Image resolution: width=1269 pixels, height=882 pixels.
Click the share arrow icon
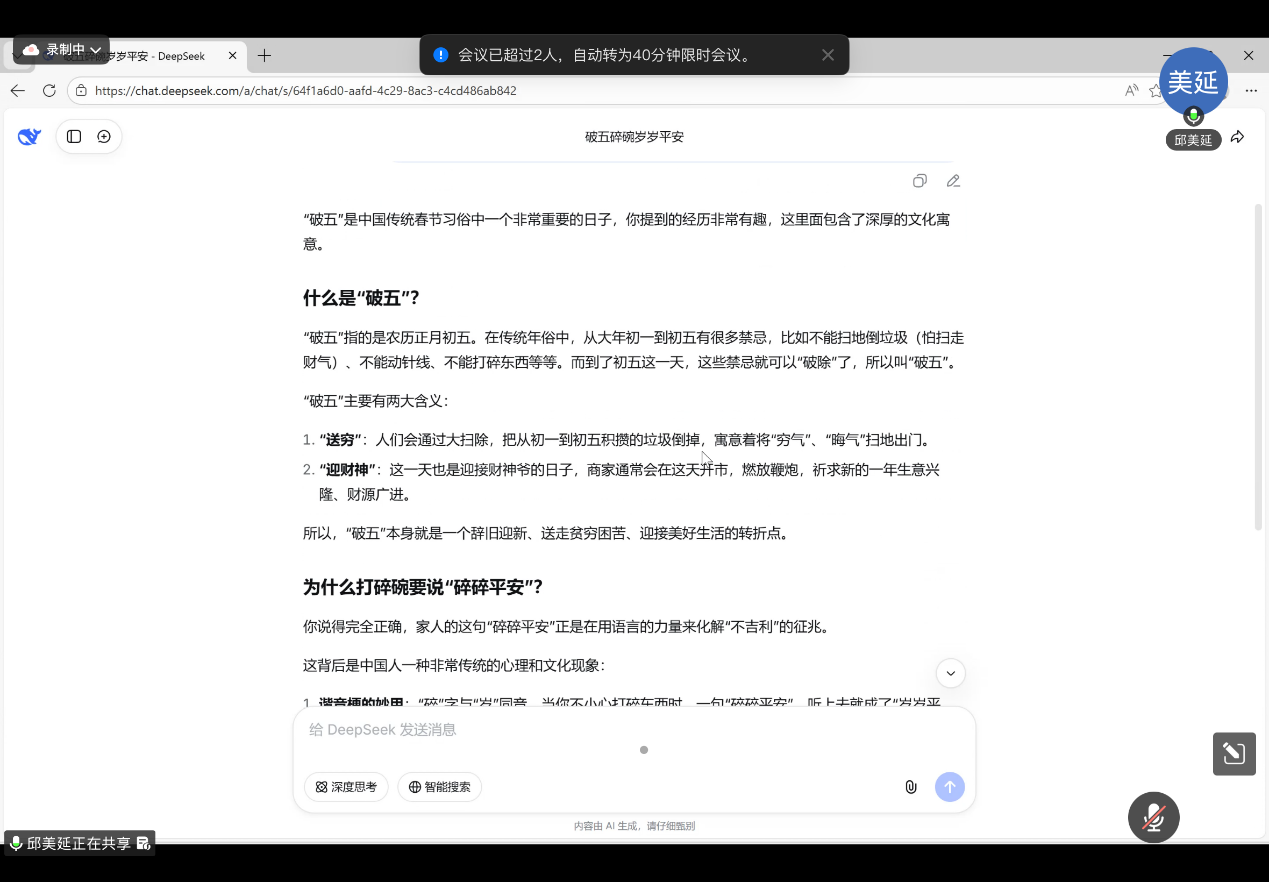1237,137
